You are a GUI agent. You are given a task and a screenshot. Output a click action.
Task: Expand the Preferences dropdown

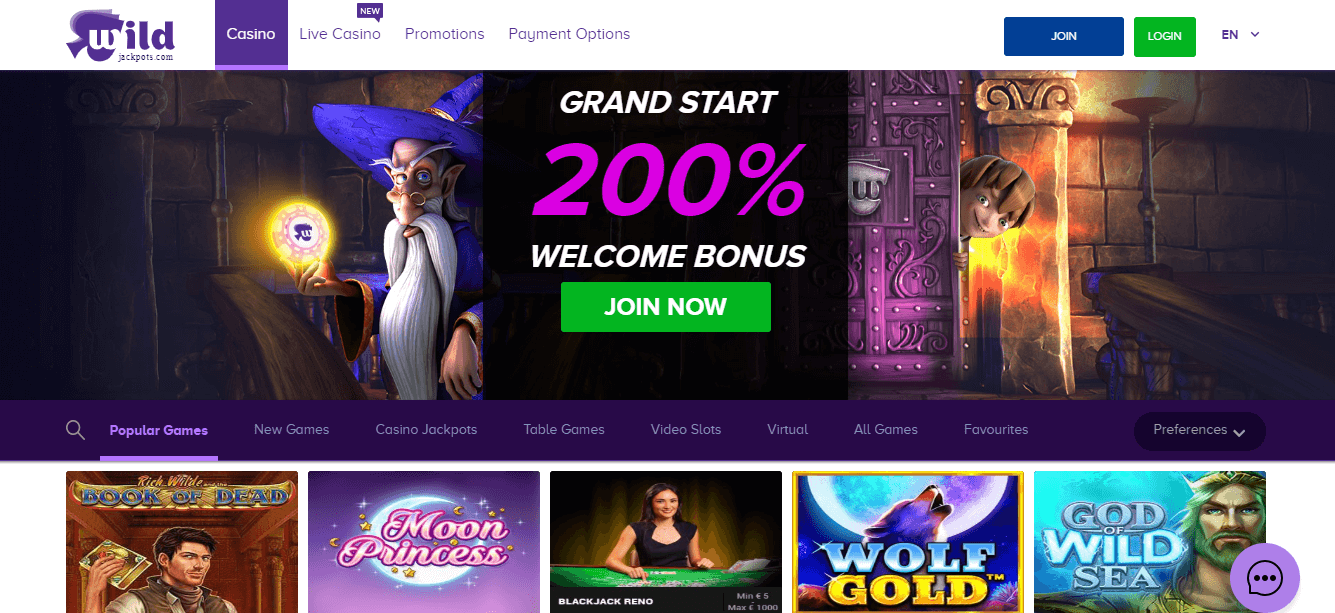(1199, 431)
